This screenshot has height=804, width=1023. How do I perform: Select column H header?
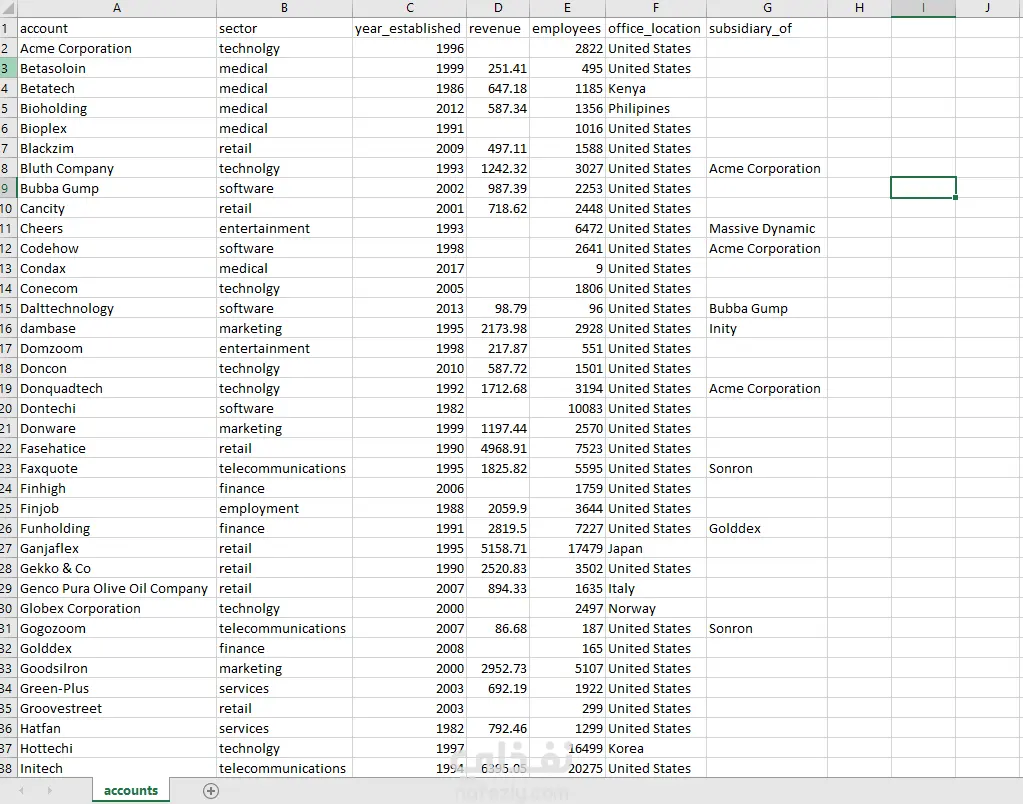pyautogui.click(x=859, y=8)
